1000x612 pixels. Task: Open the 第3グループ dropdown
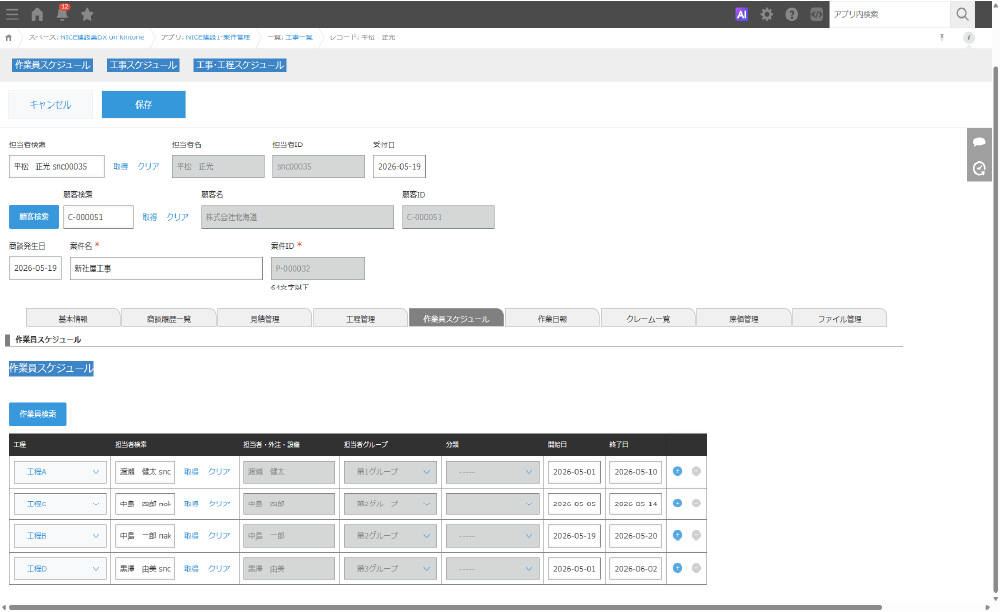point(390,568)
